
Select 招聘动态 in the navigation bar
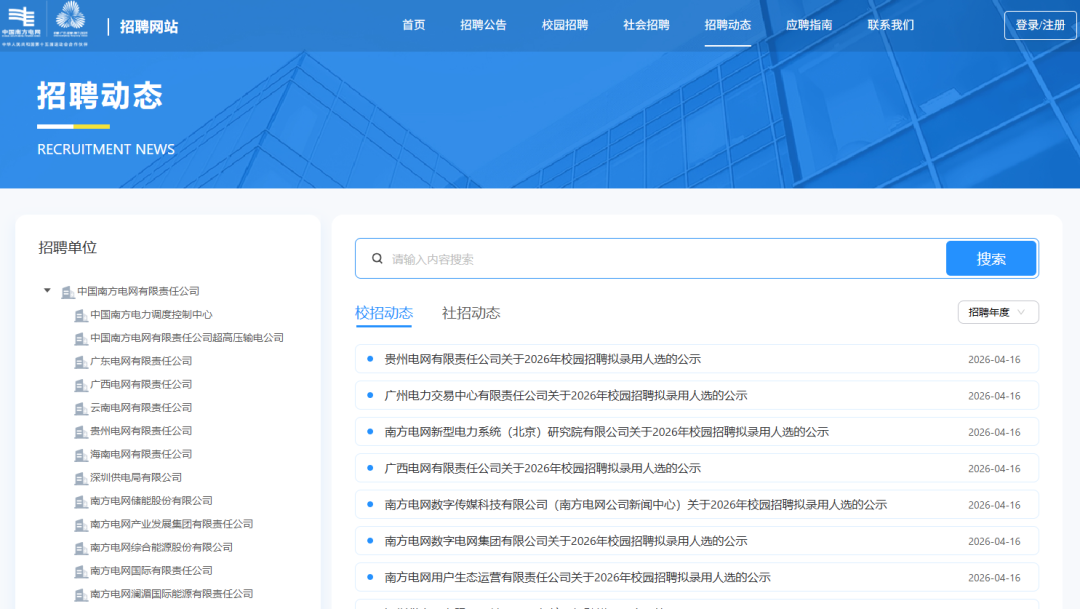727,25
